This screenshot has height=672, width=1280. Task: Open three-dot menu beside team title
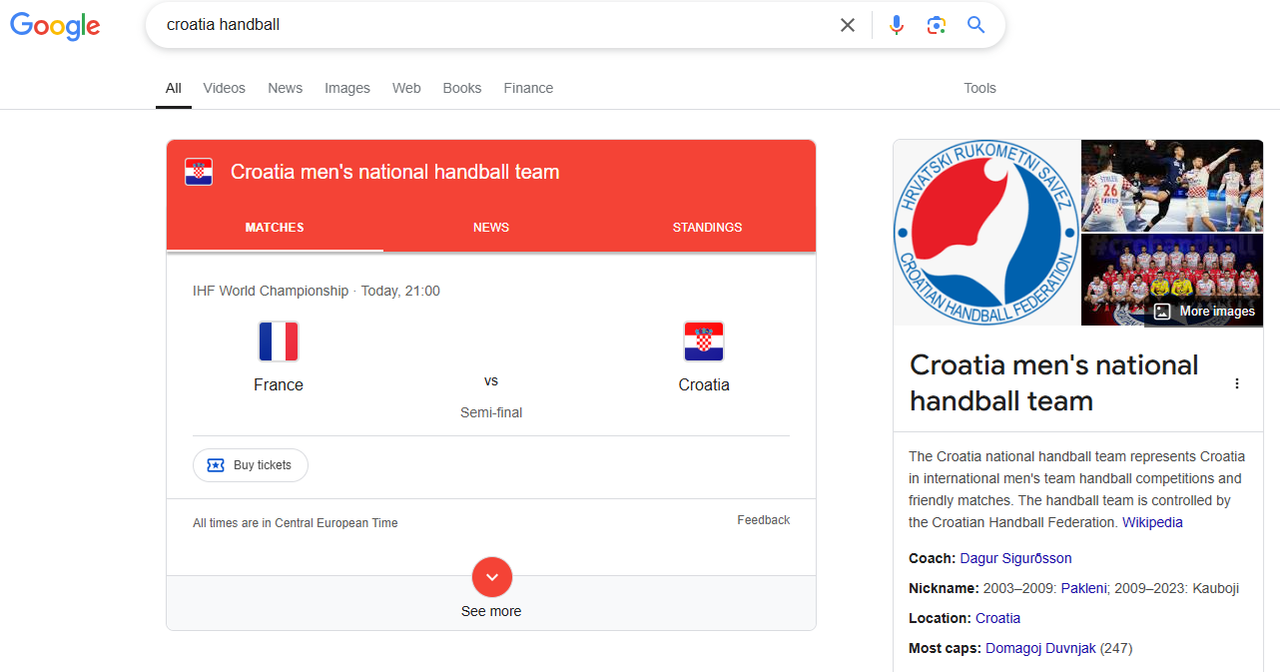pos(1237,384)
